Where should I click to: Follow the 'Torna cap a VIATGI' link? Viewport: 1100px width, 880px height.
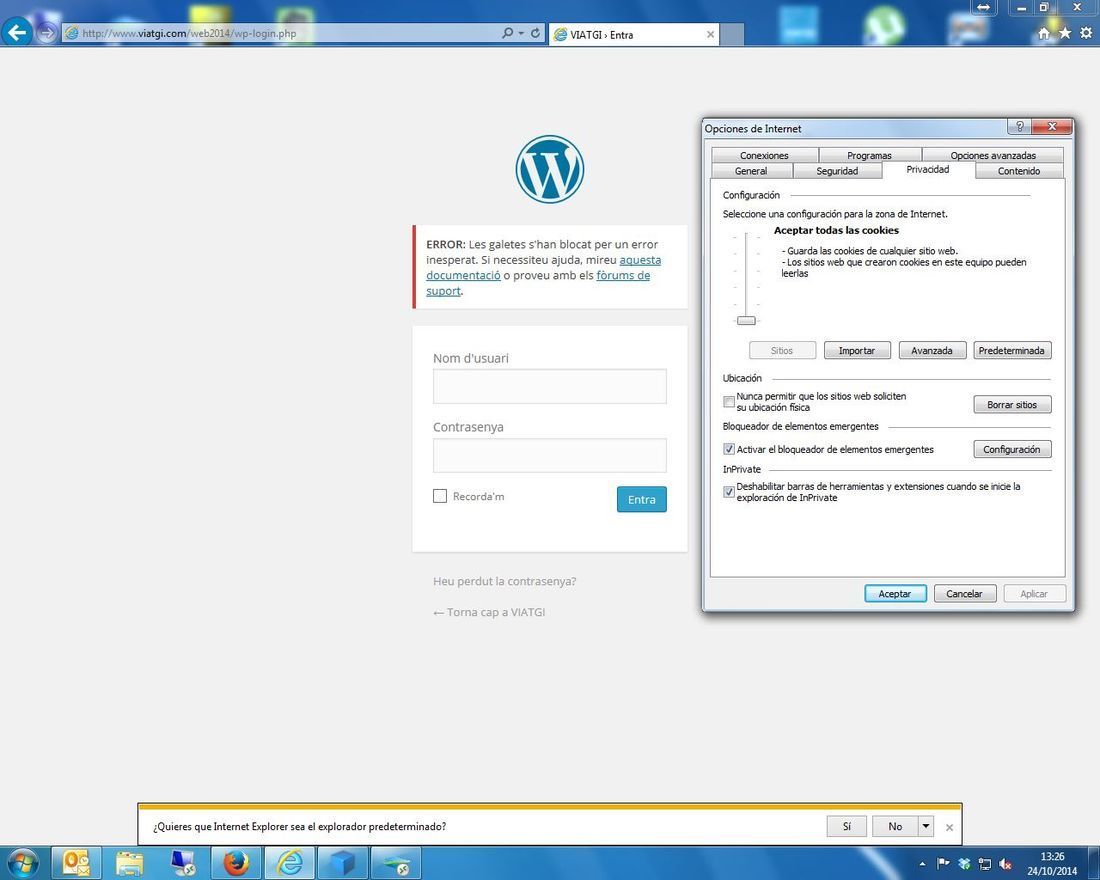click(x=489, y=612)
